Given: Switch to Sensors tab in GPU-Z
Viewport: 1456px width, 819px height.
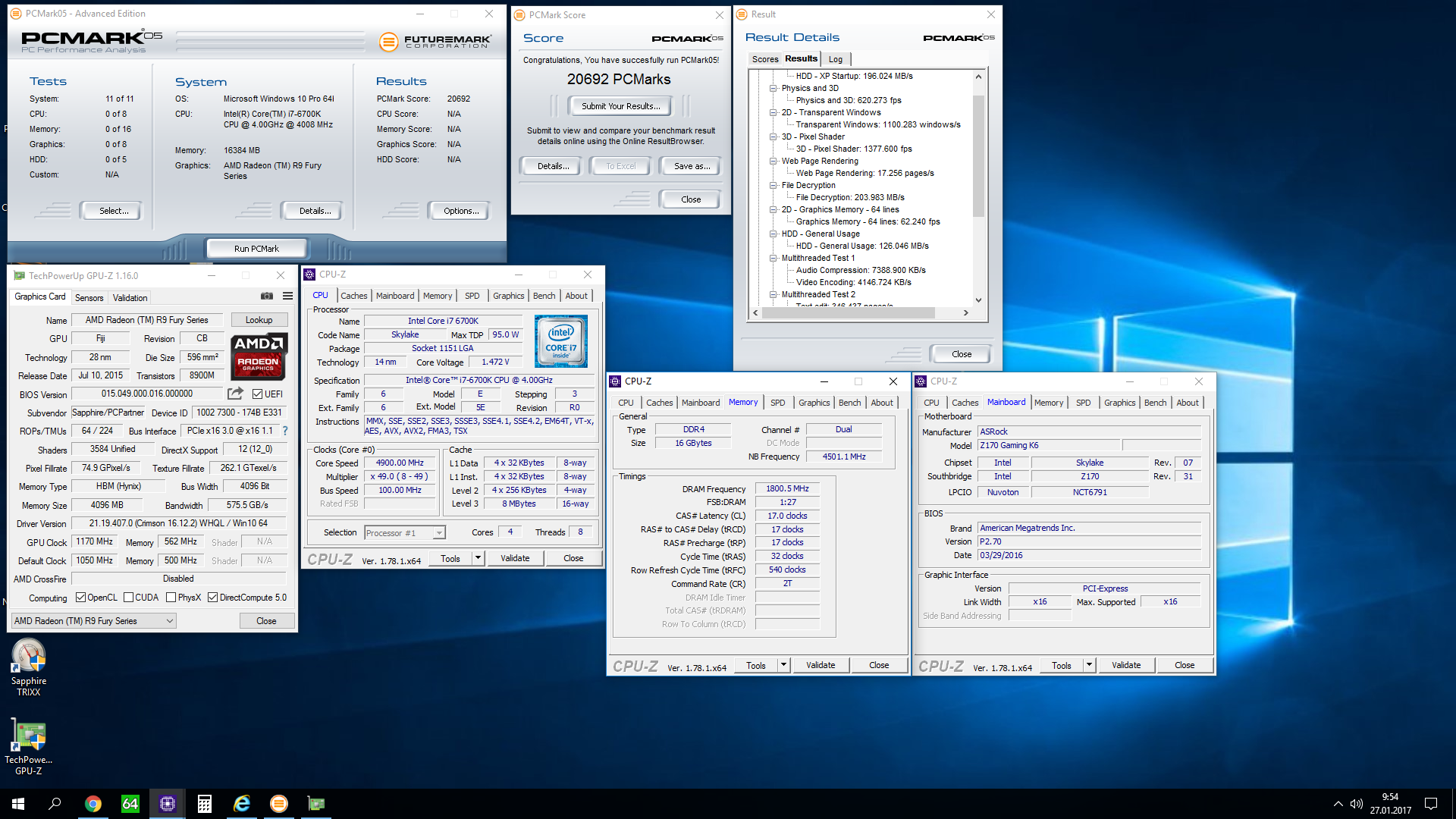Looking at the screenshot, I should tap(89, 298).
